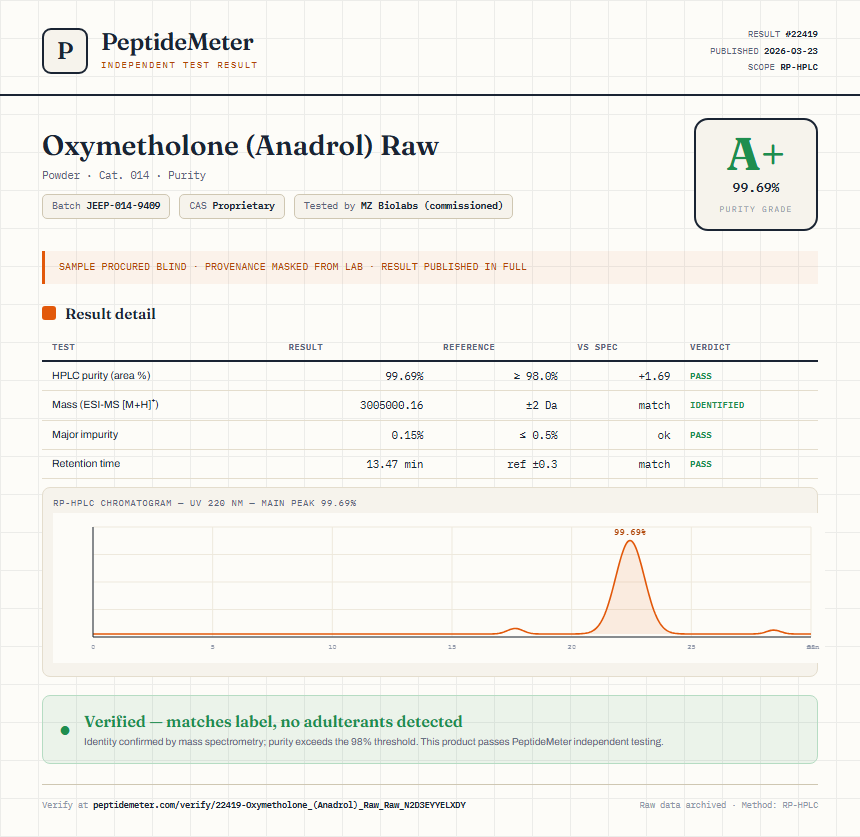This screenshot has height=837, width=860.
Task: Click PASS verdict in Retention time row
Action: click(700, 464)
